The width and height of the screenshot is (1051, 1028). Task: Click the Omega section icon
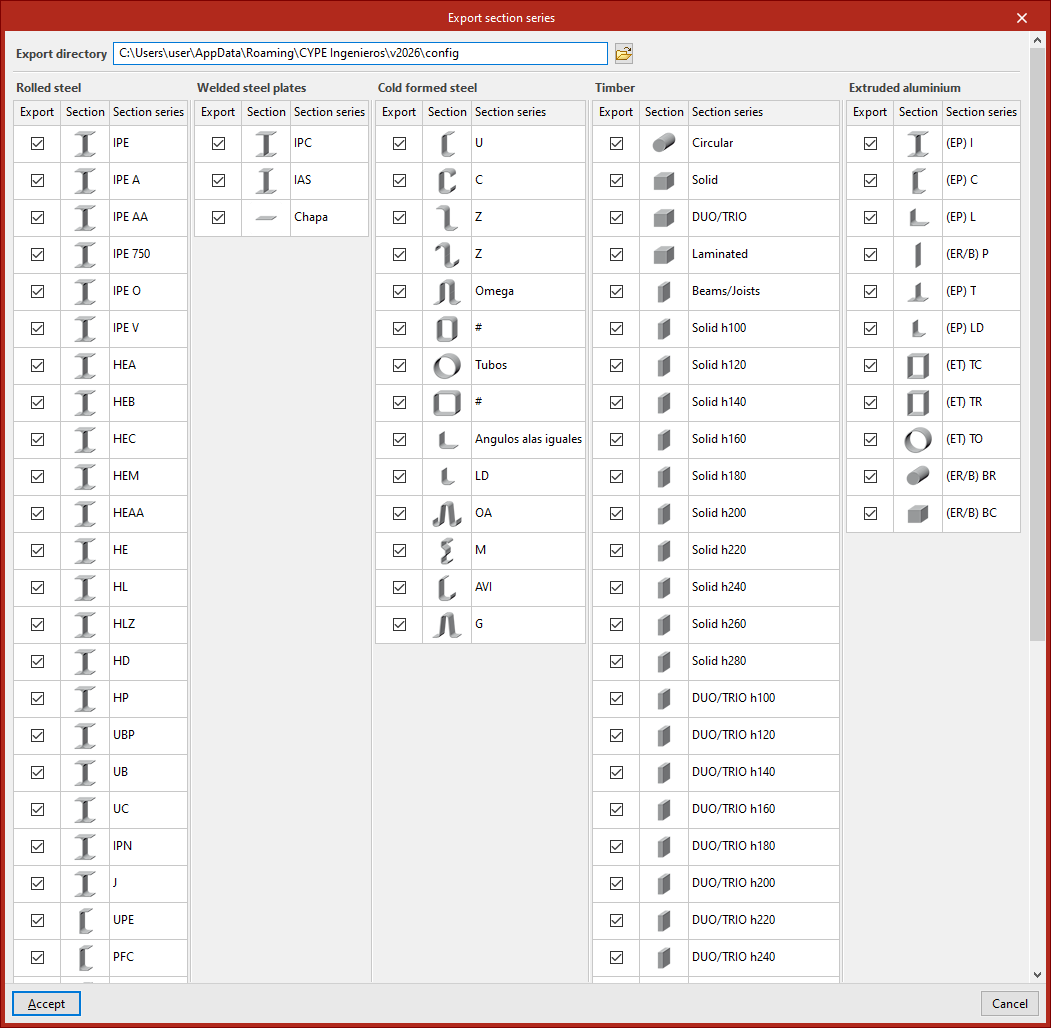pos(447,292)
